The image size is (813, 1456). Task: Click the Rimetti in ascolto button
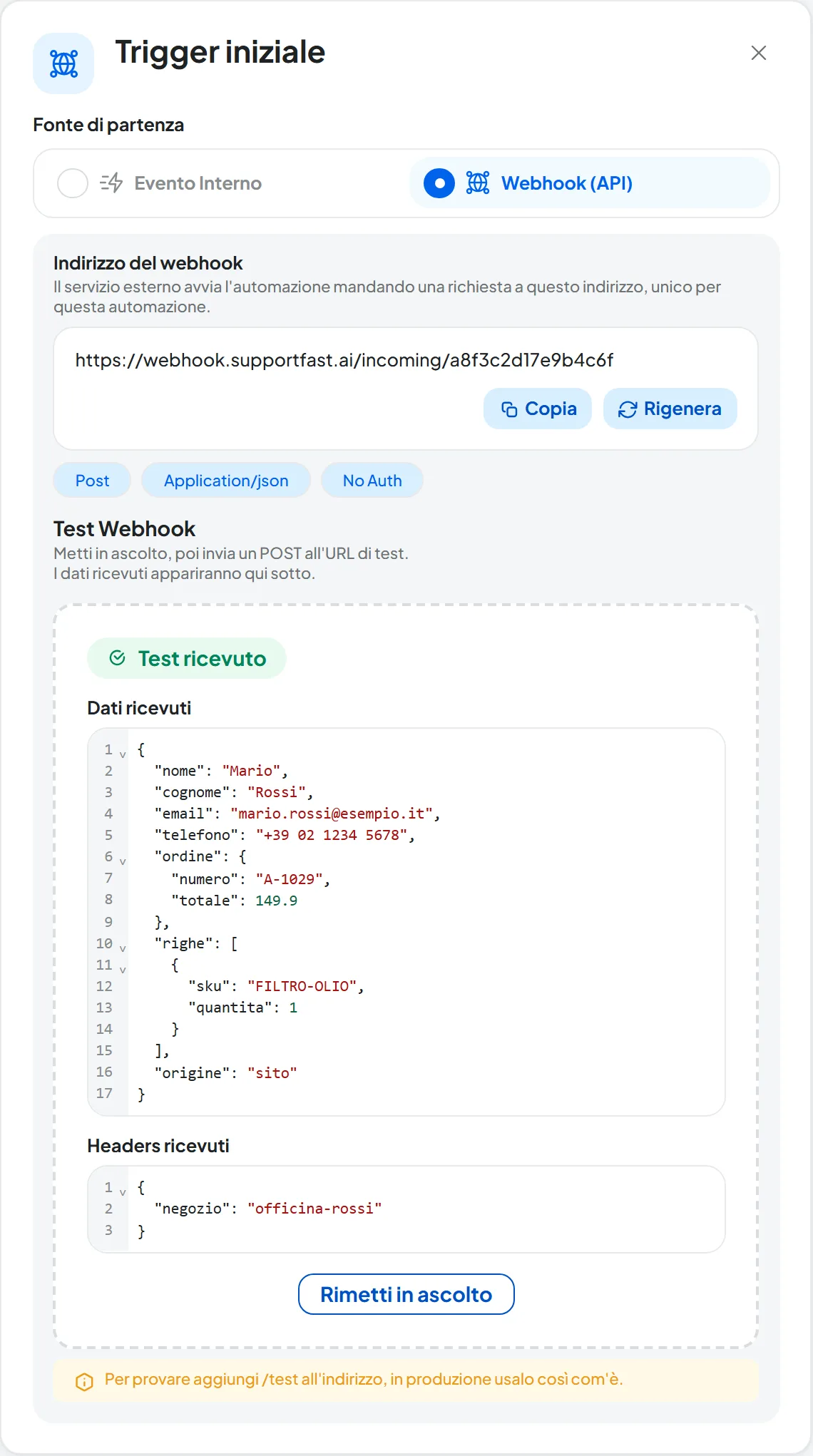406,1294
